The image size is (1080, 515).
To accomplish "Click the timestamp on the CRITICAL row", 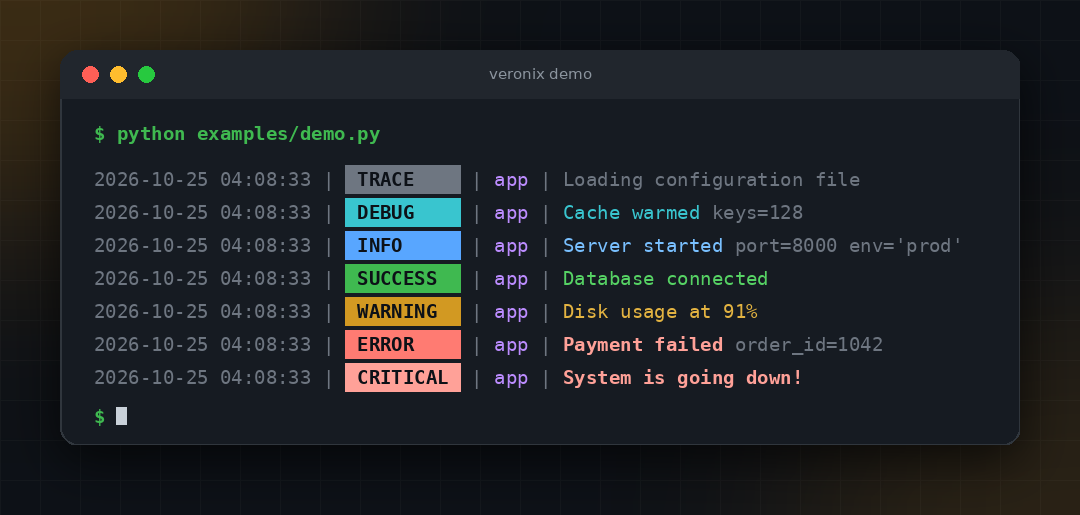I will [202, 378].
